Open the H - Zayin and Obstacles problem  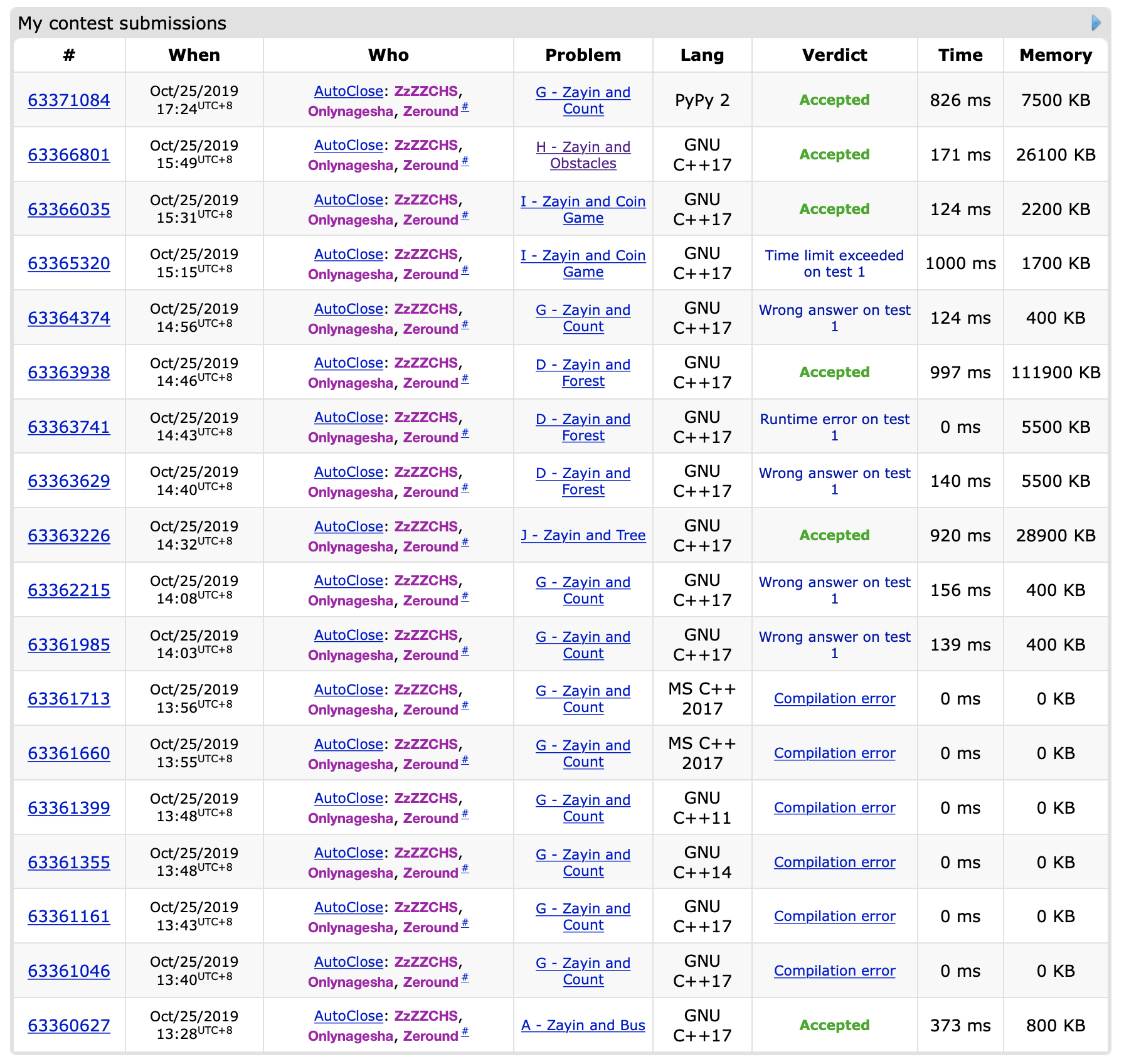[x=583, y=155]
